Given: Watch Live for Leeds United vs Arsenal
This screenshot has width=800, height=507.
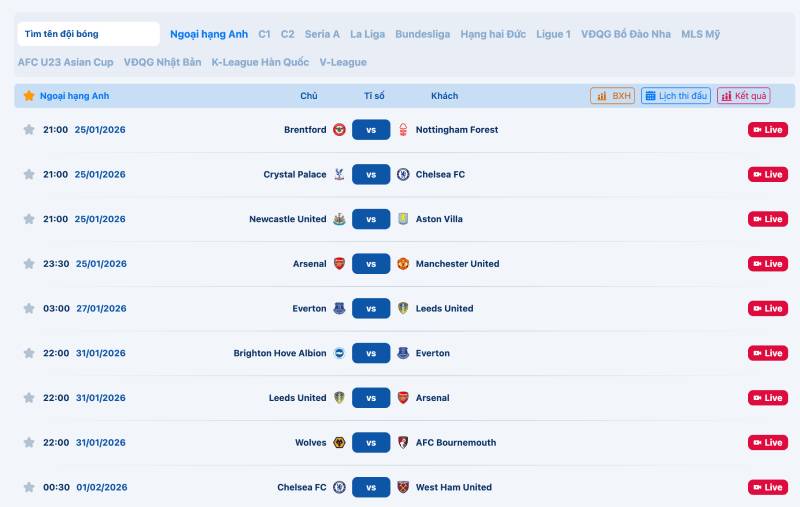Looking at the screenshot, I should 768,398.
